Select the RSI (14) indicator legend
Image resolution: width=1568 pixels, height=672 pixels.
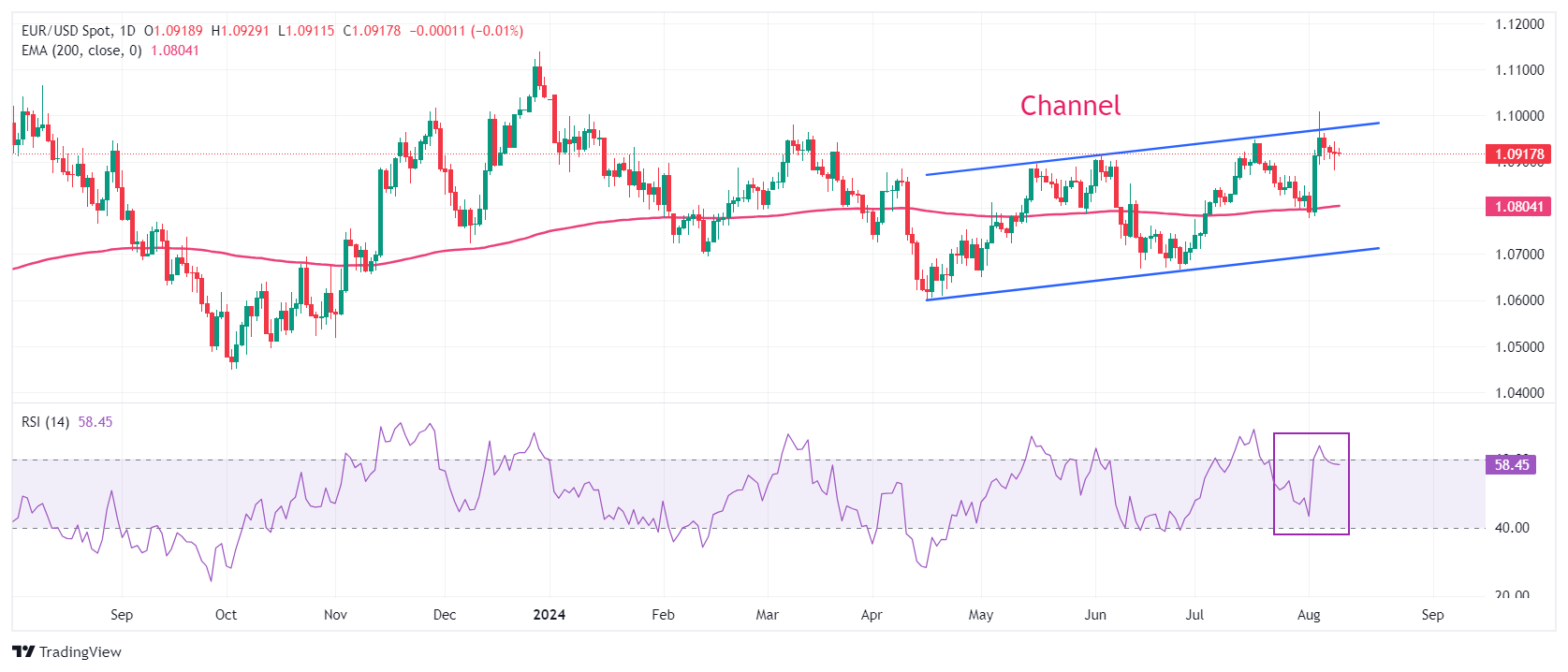[x=45, y=422]
